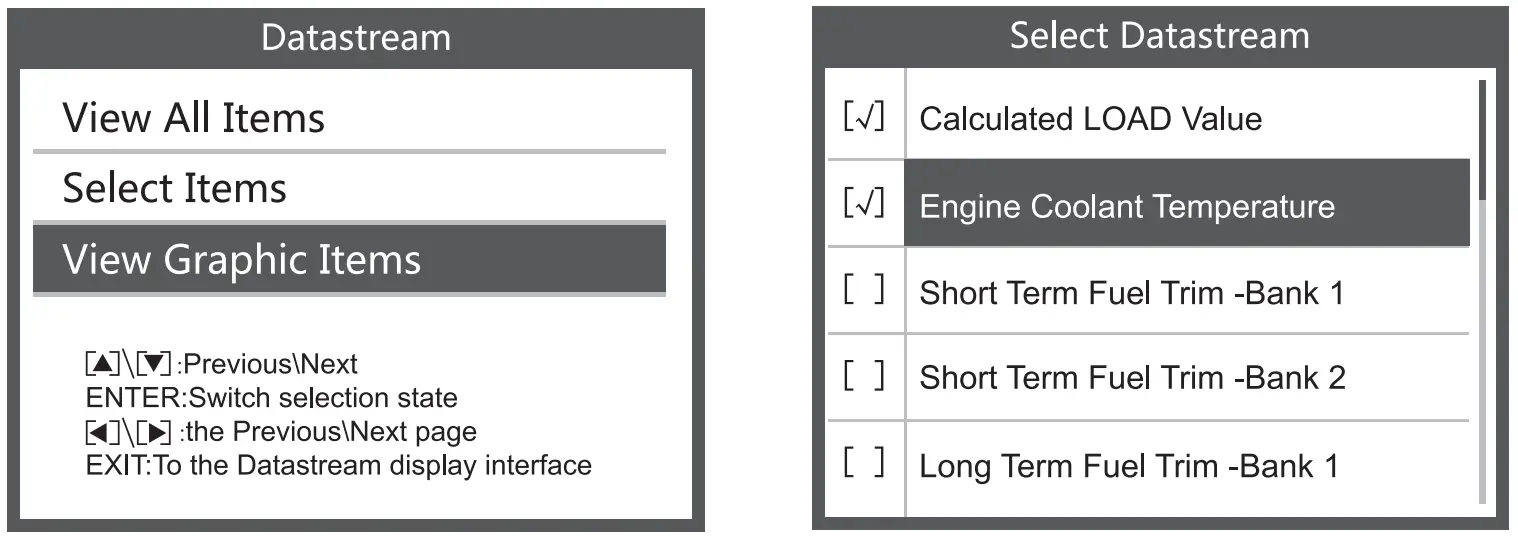The image size is (1518, 536).
Task: Click the up arrow key icon in the legend
Action: tap(102, 364)
